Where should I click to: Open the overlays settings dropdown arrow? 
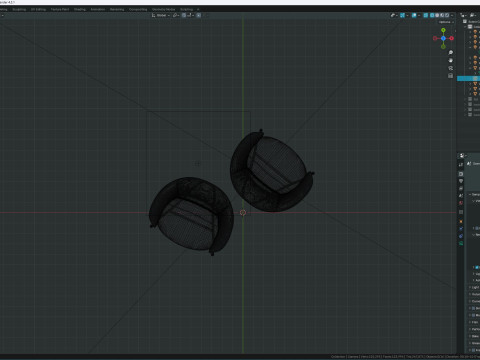(419, 15)
